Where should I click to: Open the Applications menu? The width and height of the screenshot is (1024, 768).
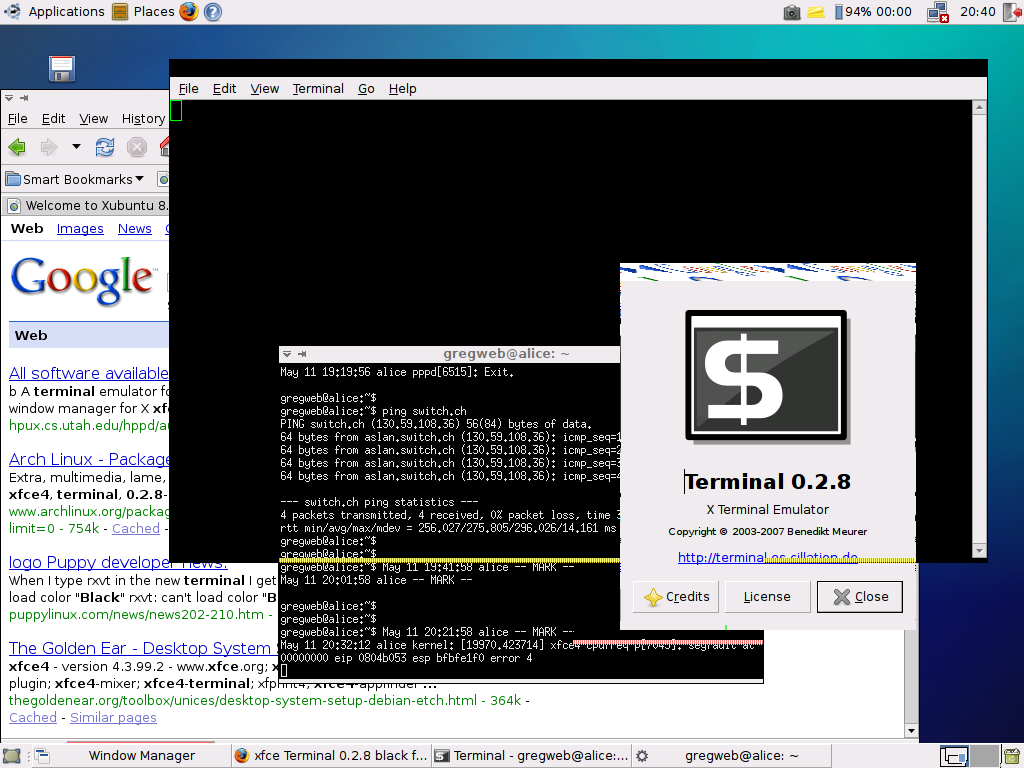tap(55, 12)
